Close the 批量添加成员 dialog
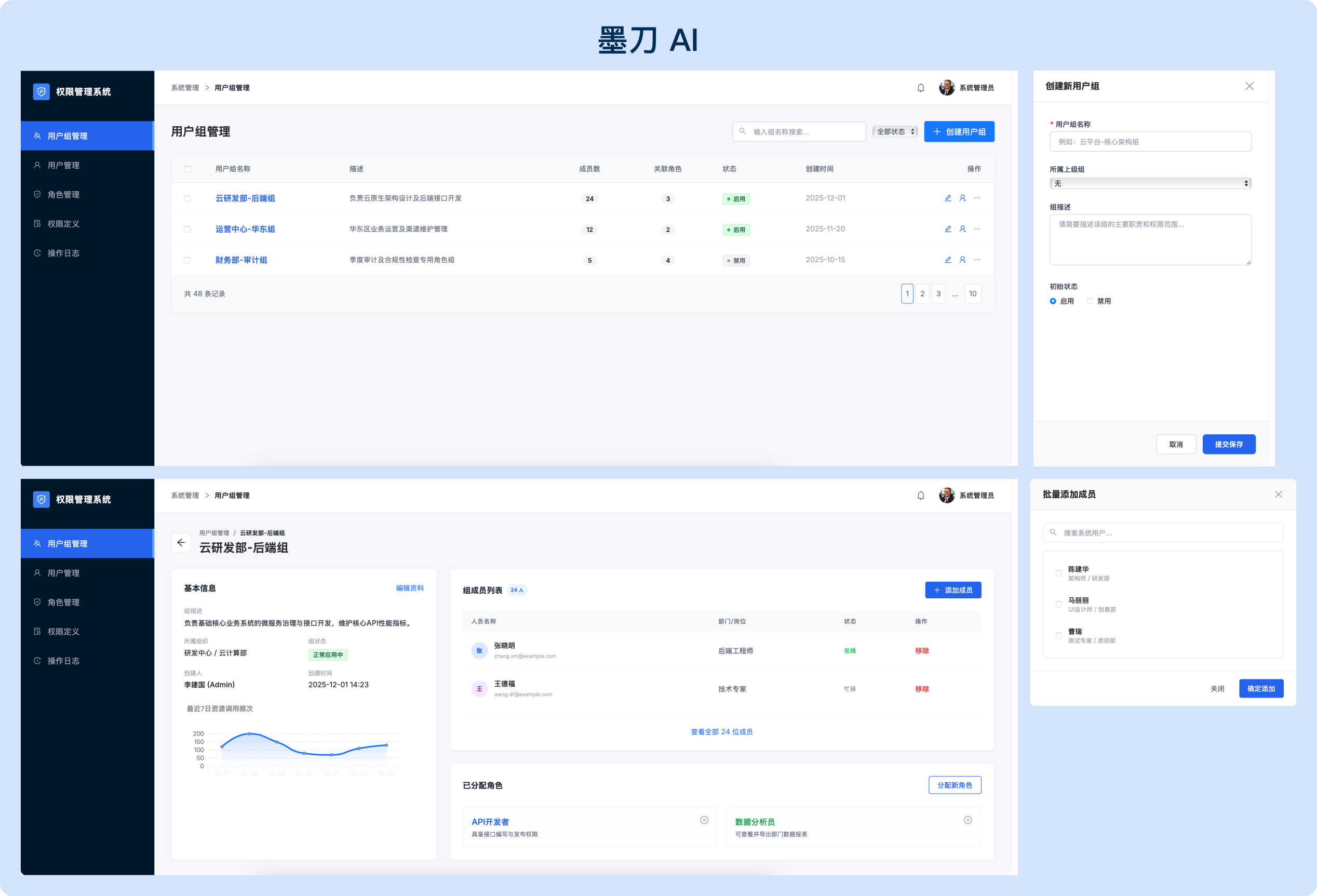 pyautogui.click(x=1278, y=494)
